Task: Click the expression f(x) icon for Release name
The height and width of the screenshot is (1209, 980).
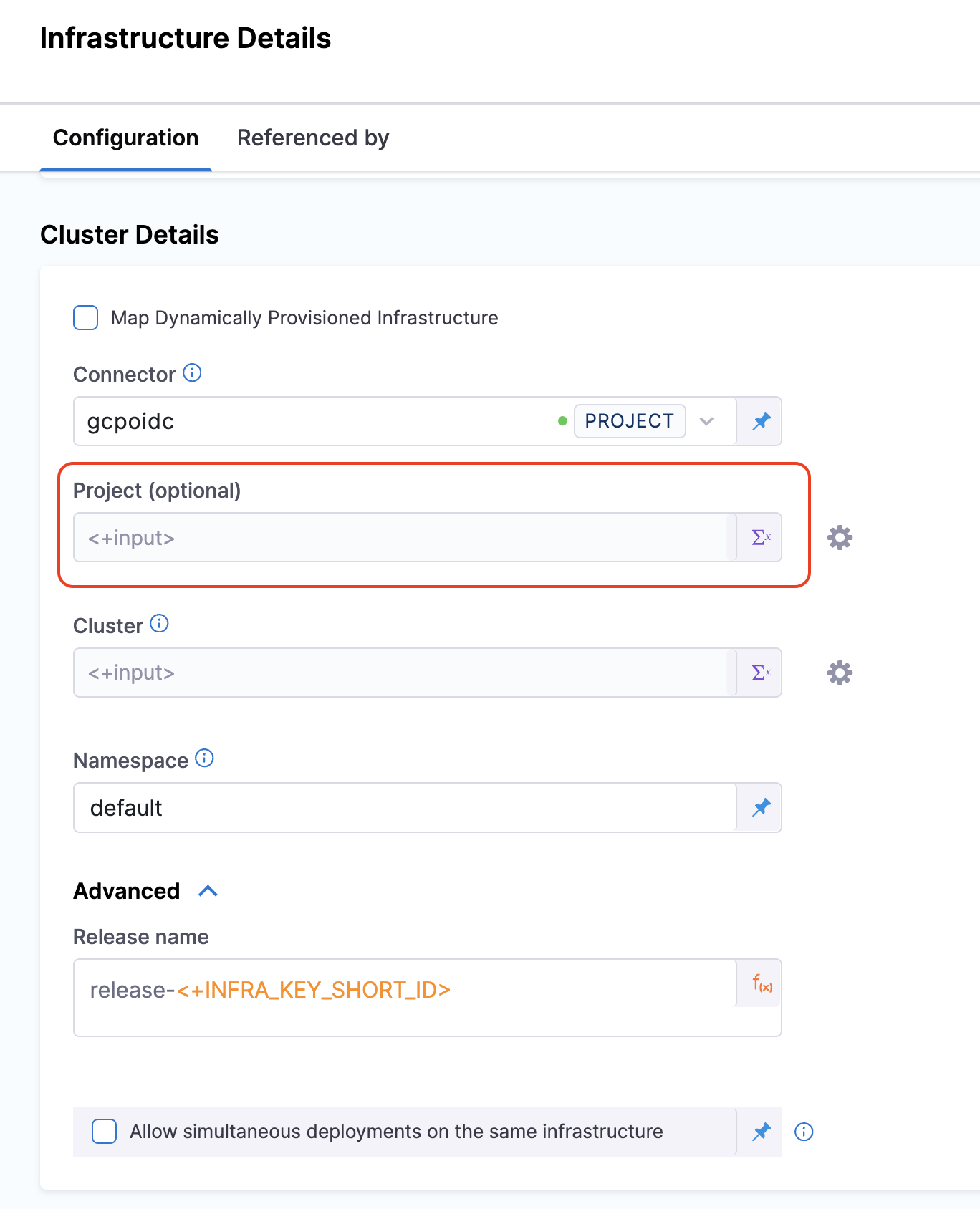Action: pos(762,983)
